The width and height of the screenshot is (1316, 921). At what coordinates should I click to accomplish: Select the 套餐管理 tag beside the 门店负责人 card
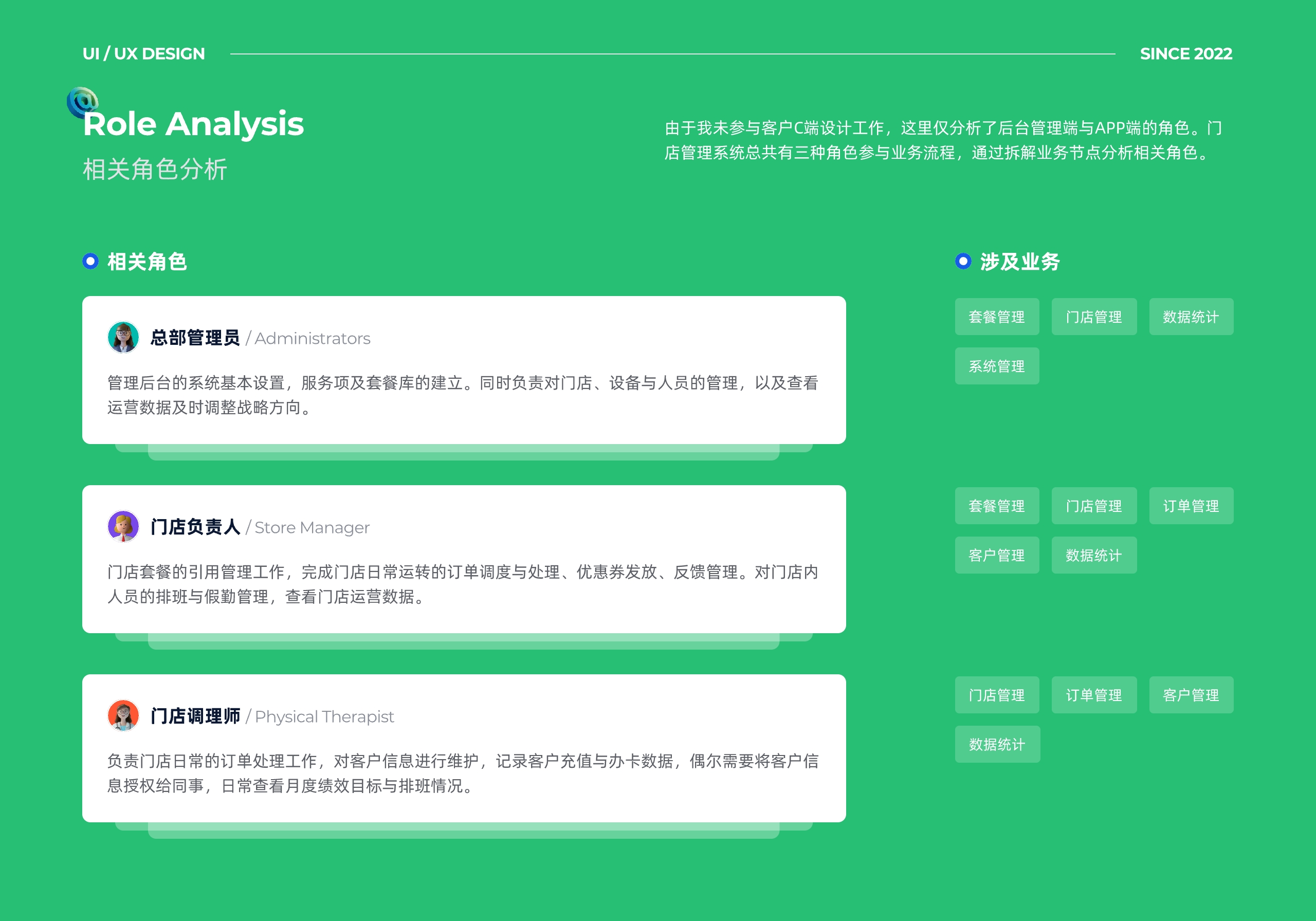[997, 506]
